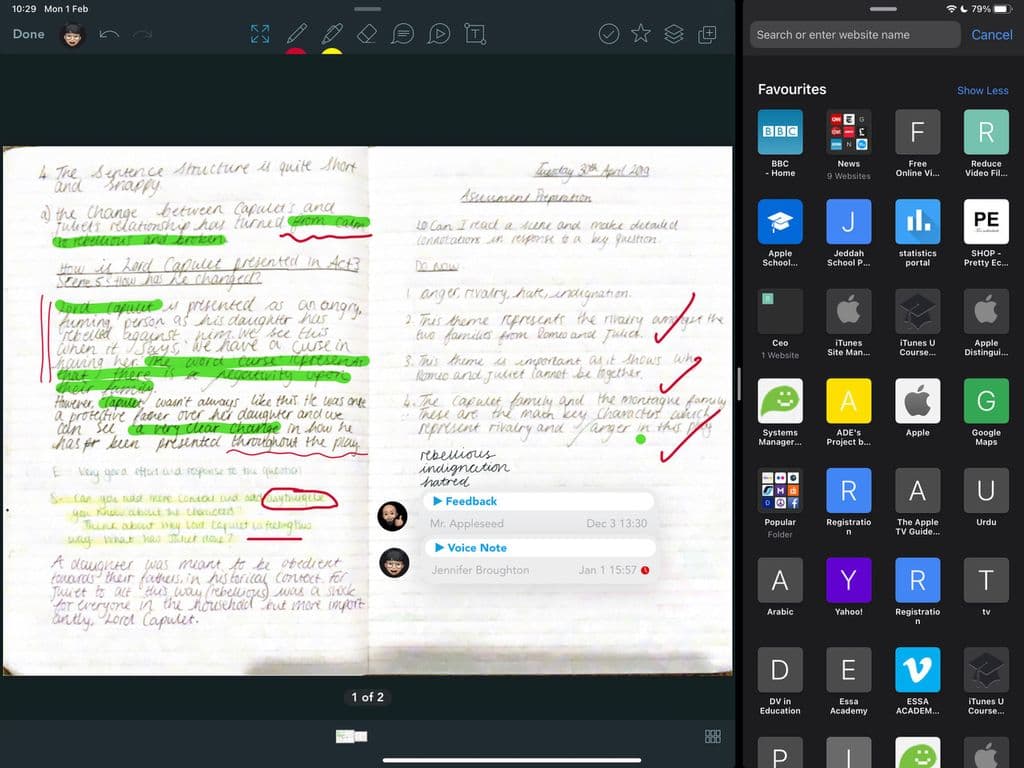
Task: Tap the red pen colour swatch
Action: 296,52
